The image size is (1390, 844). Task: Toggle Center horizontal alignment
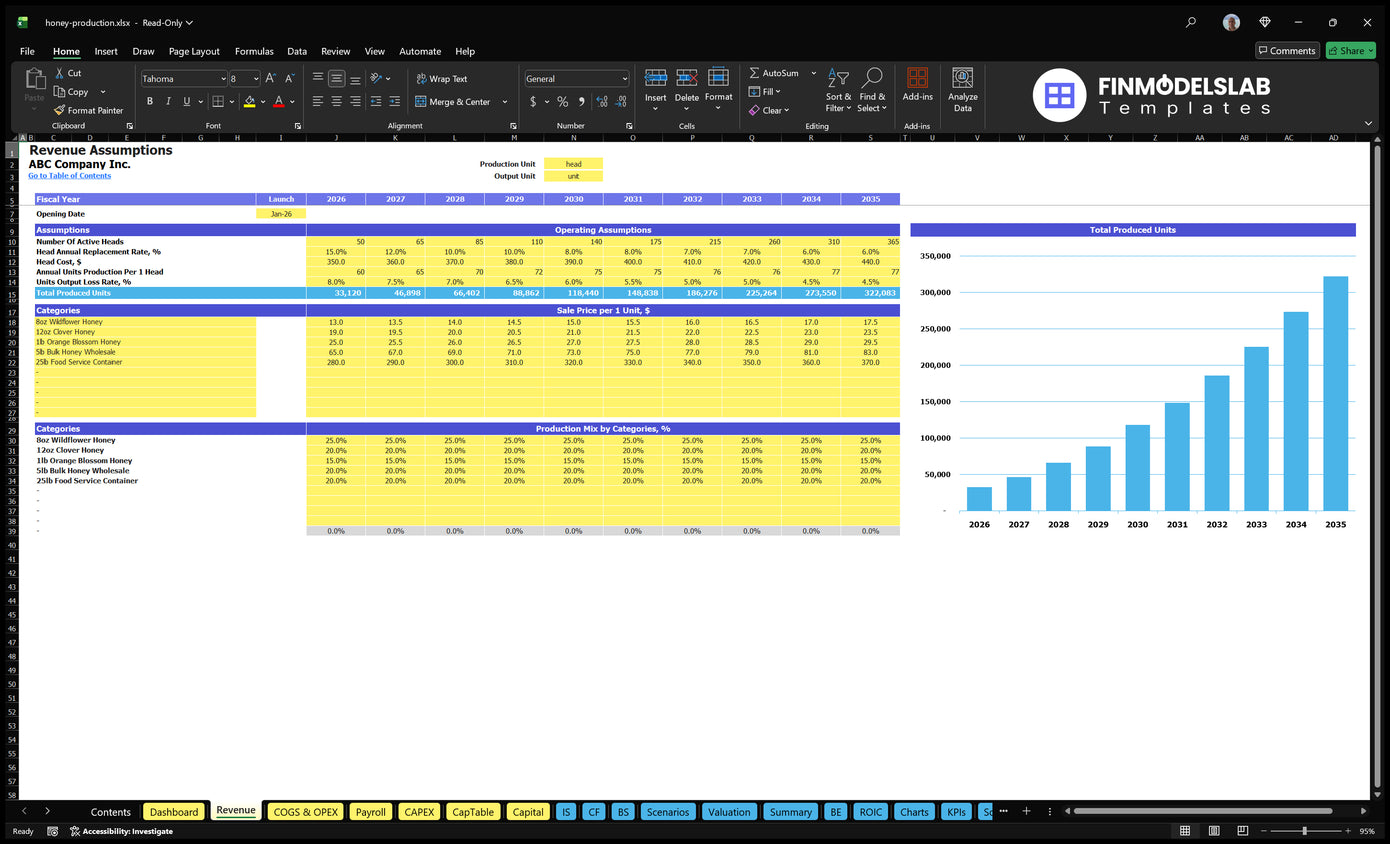(x=337, y=101)
